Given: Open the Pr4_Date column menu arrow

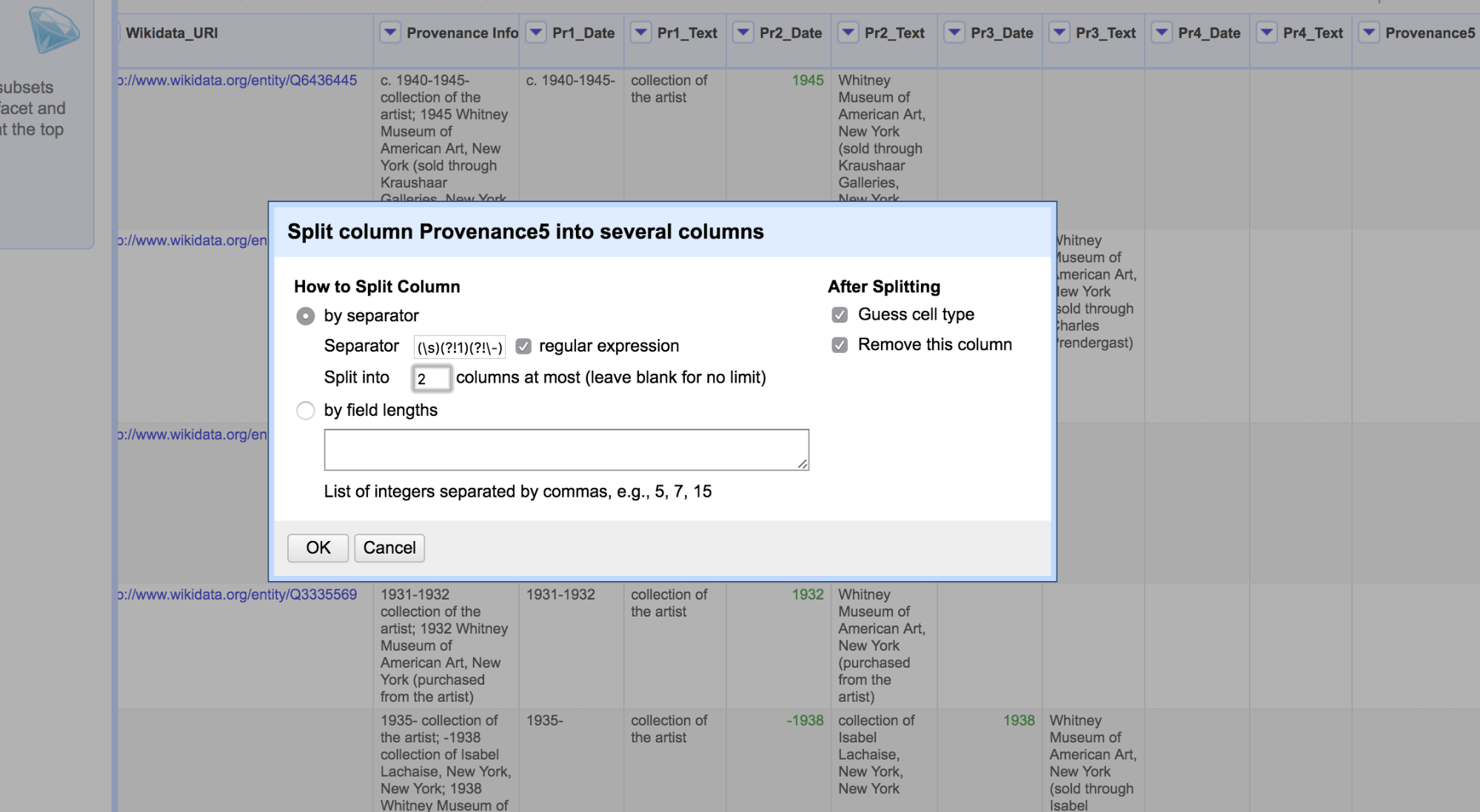Looking at the screenshot, I should [1162, 33].
